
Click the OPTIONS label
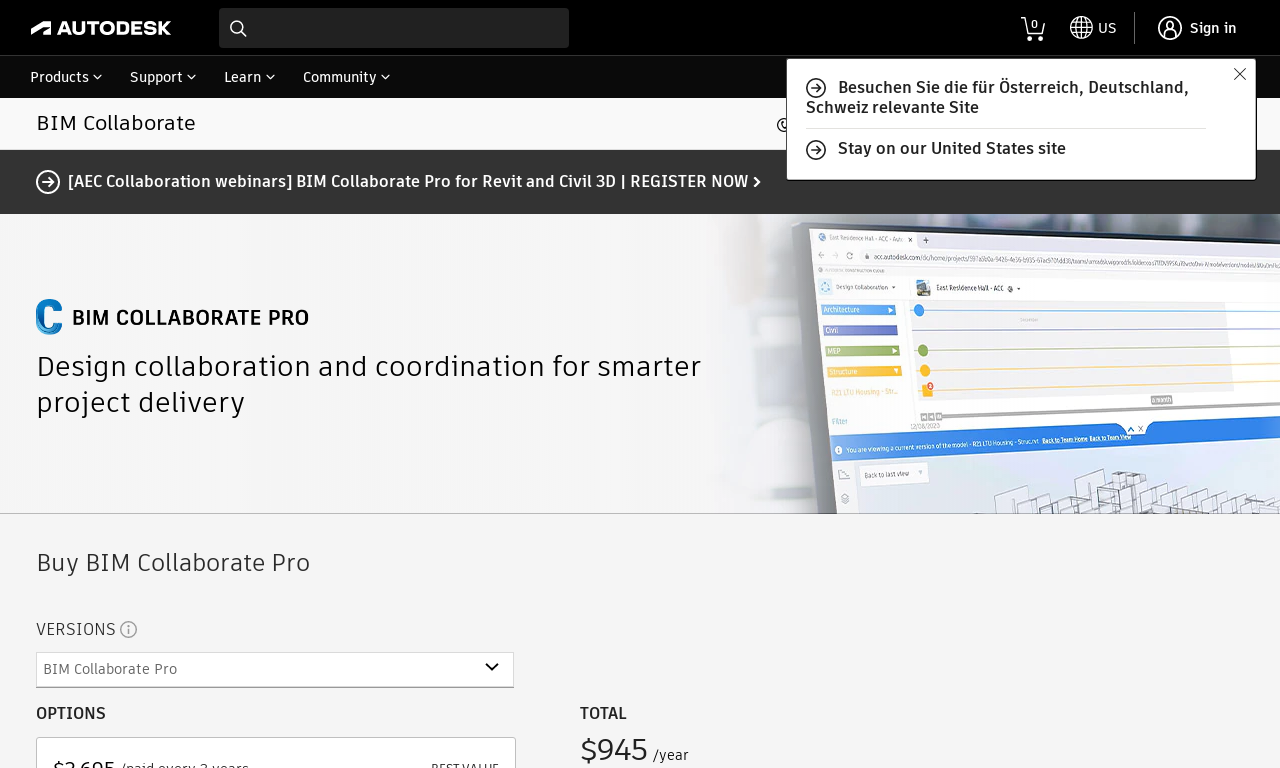coord(71,713)
